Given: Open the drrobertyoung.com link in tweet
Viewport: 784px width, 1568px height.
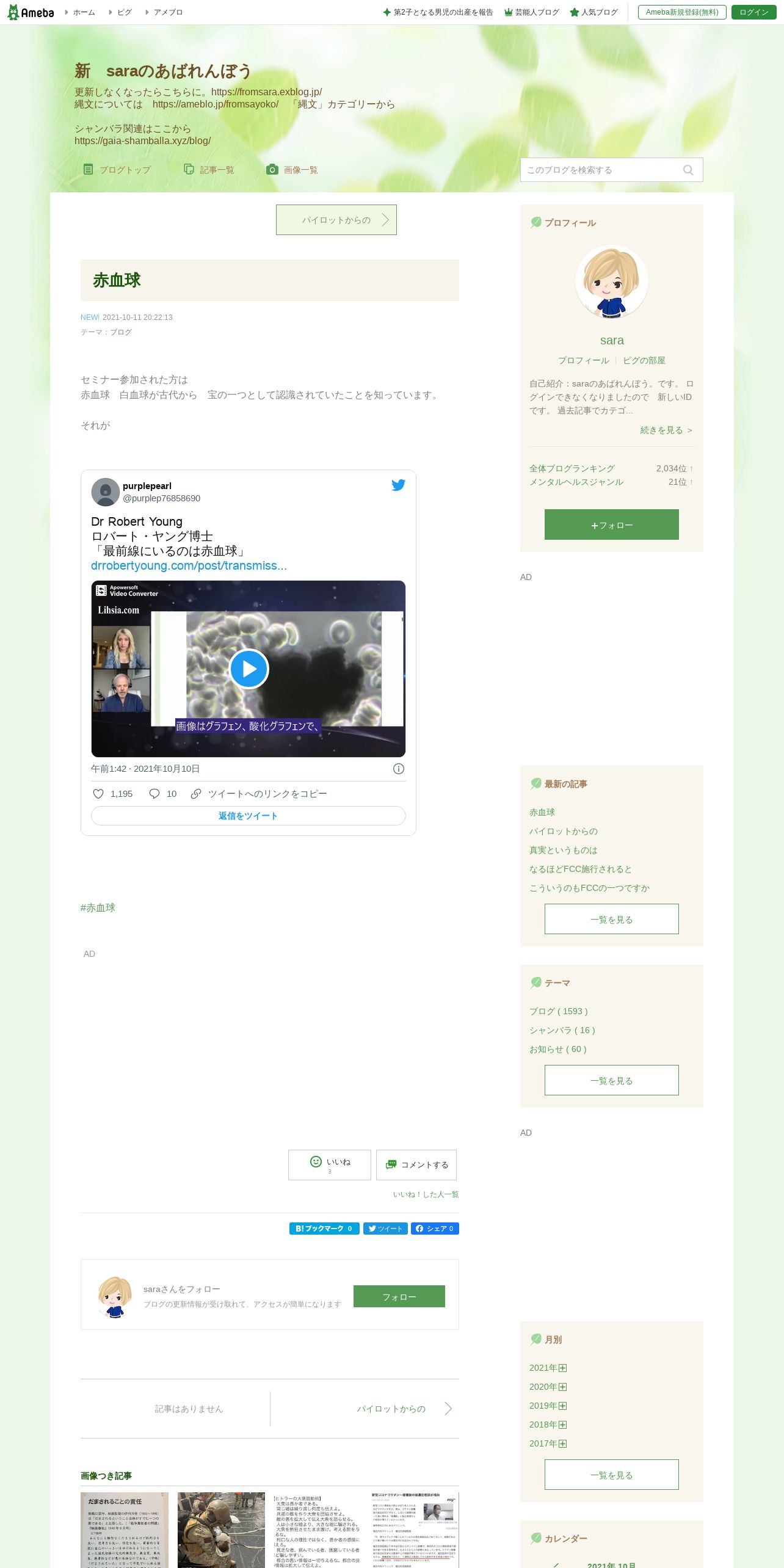Looking at the screenshot, I should pos(189,565).
